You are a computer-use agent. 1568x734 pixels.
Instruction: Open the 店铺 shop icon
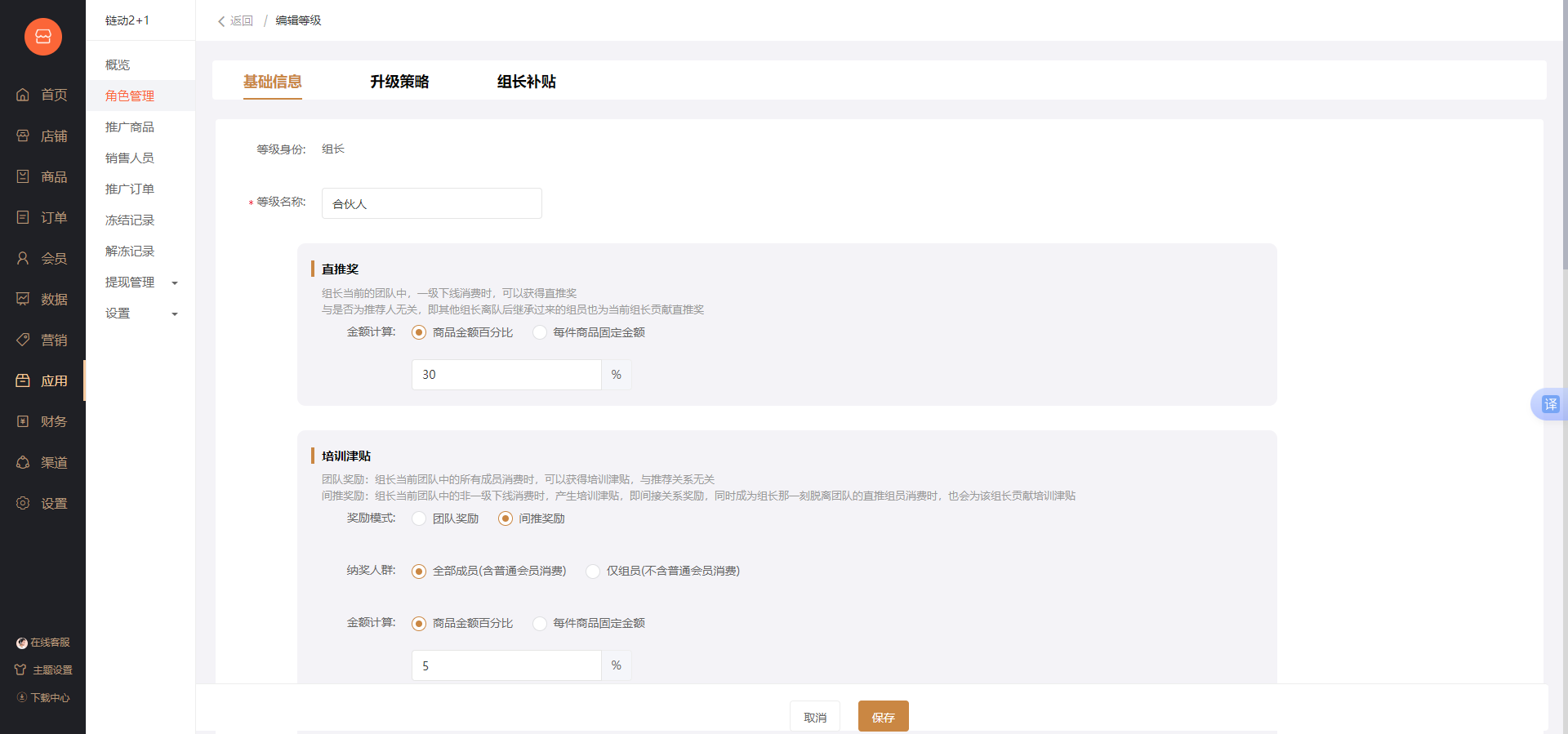(23, 136)
